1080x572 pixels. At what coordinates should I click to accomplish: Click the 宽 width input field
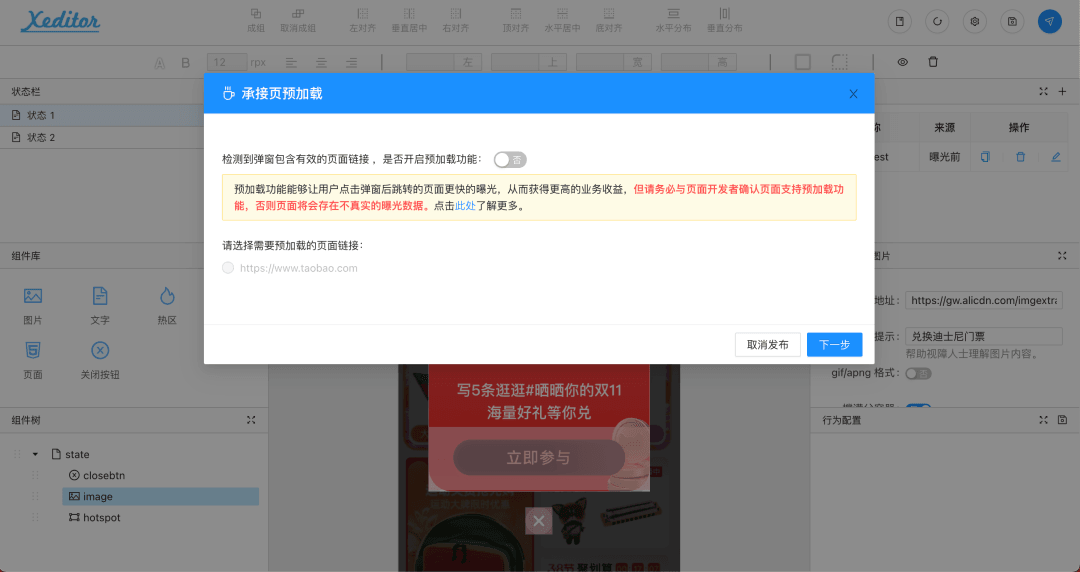coord(600,62)
